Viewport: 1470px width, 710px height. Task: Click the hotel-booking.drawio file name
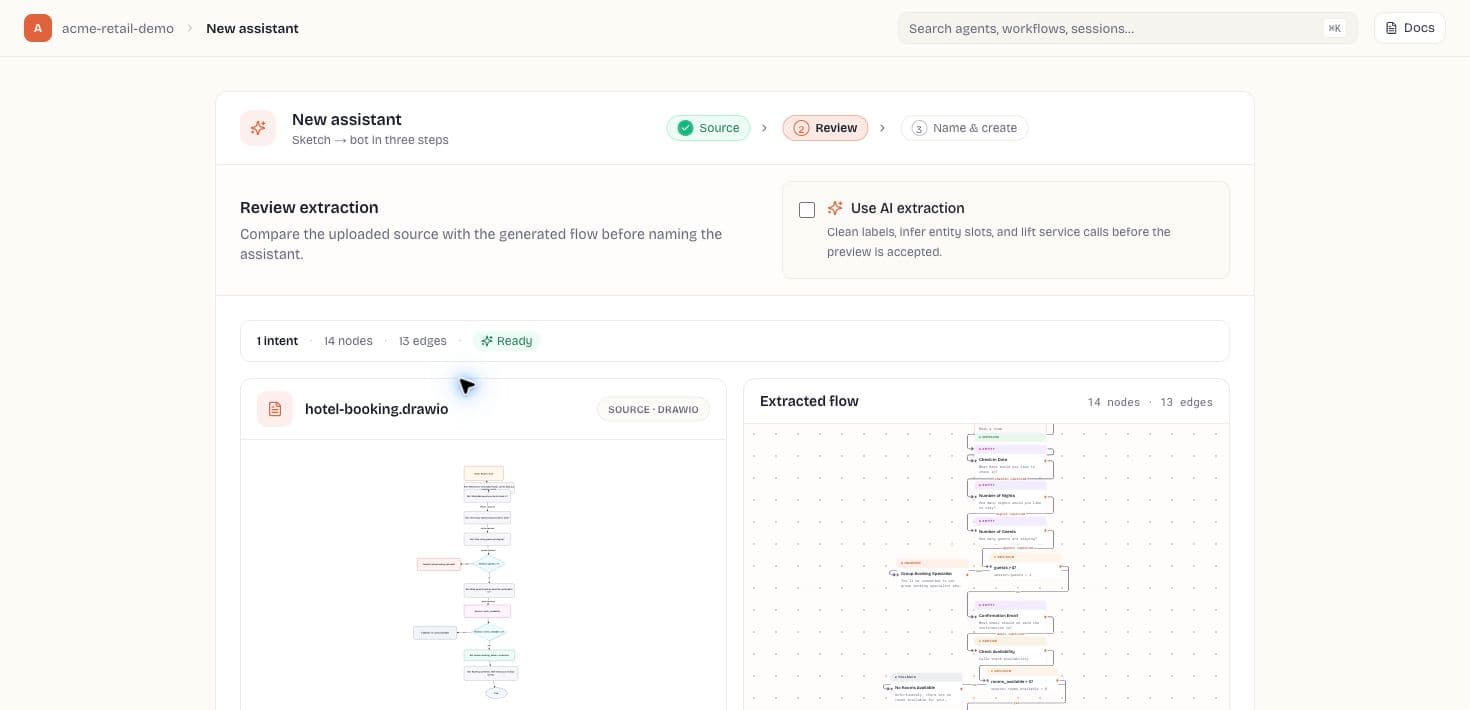376,409
